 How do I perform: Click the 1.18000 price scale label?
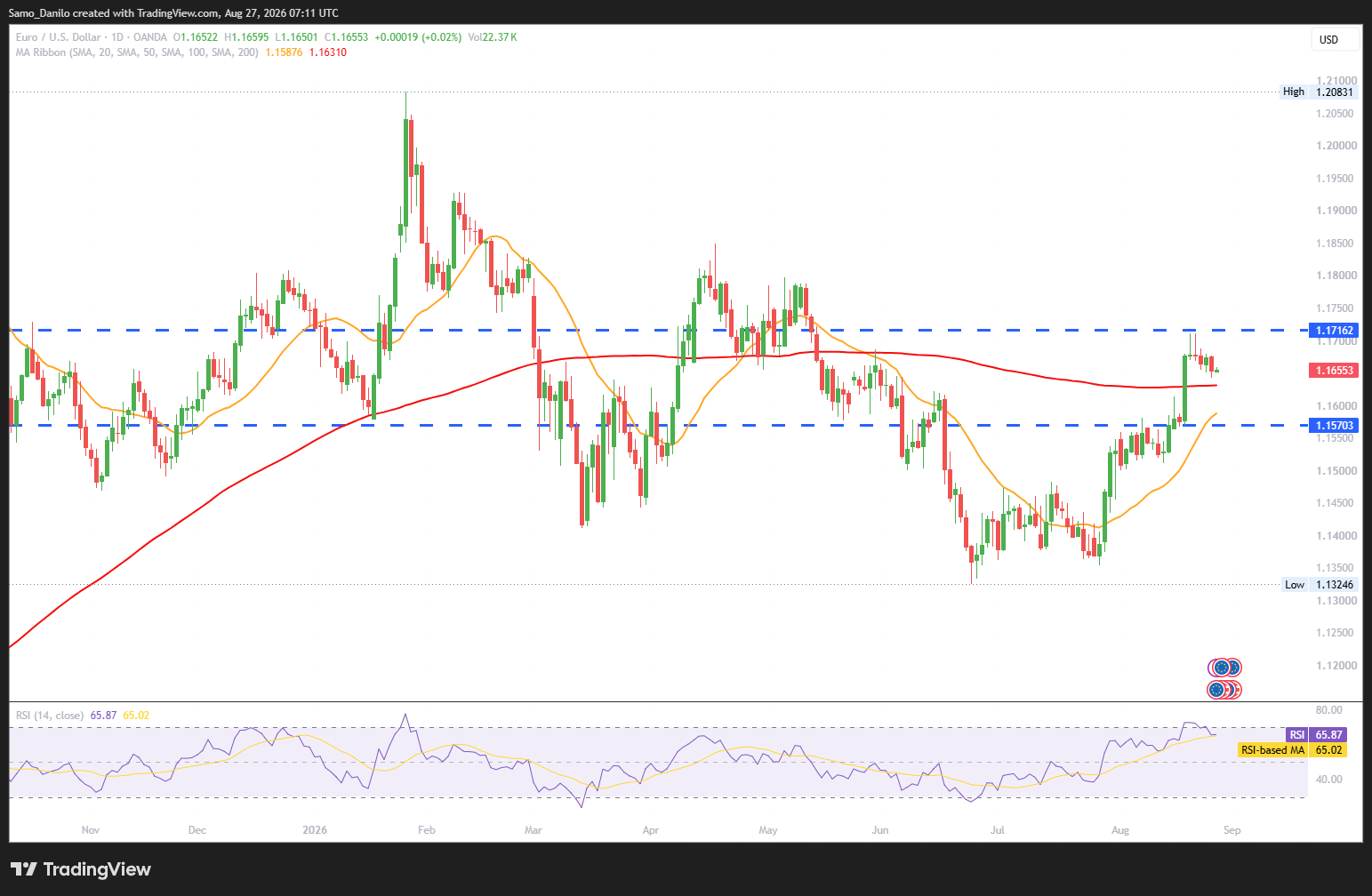click(x=1336, y=276)
